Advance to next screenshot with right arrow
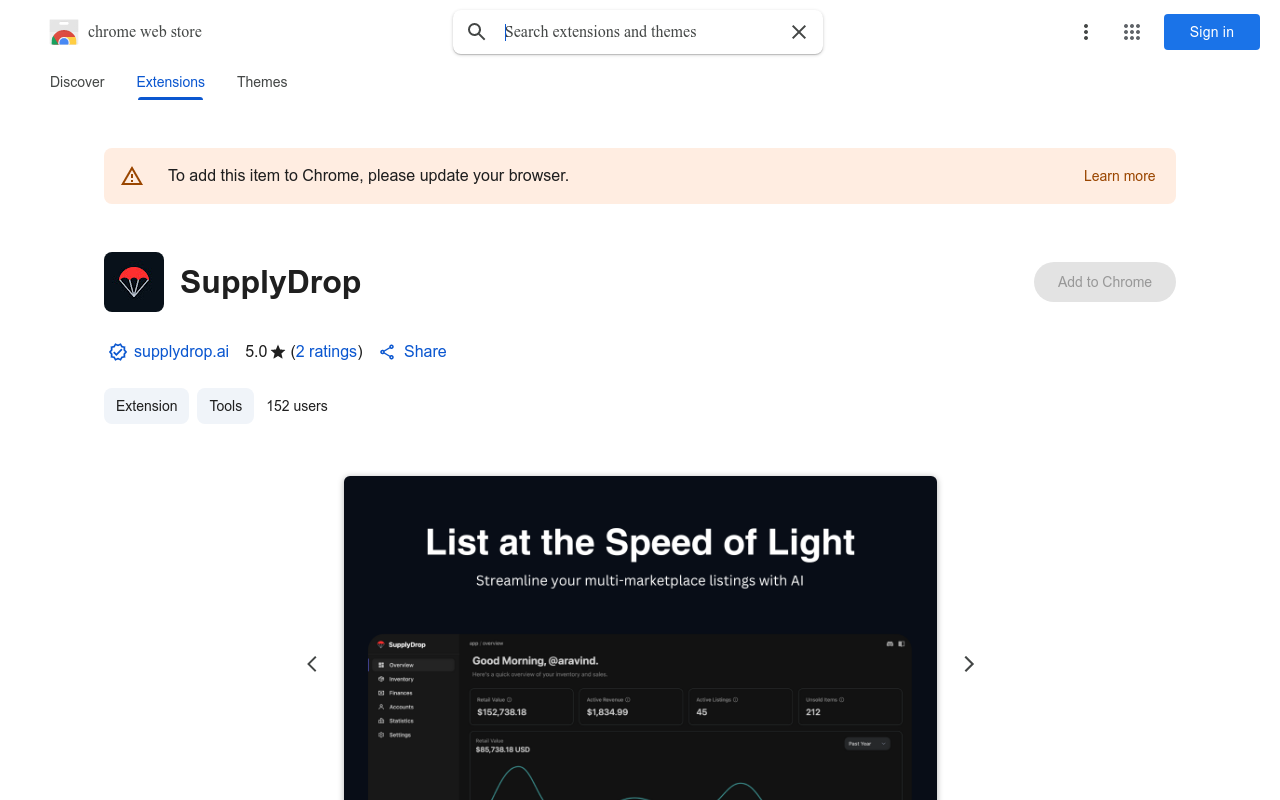The width and height of the screenshot is (1280, 800). tap(968, 664)
